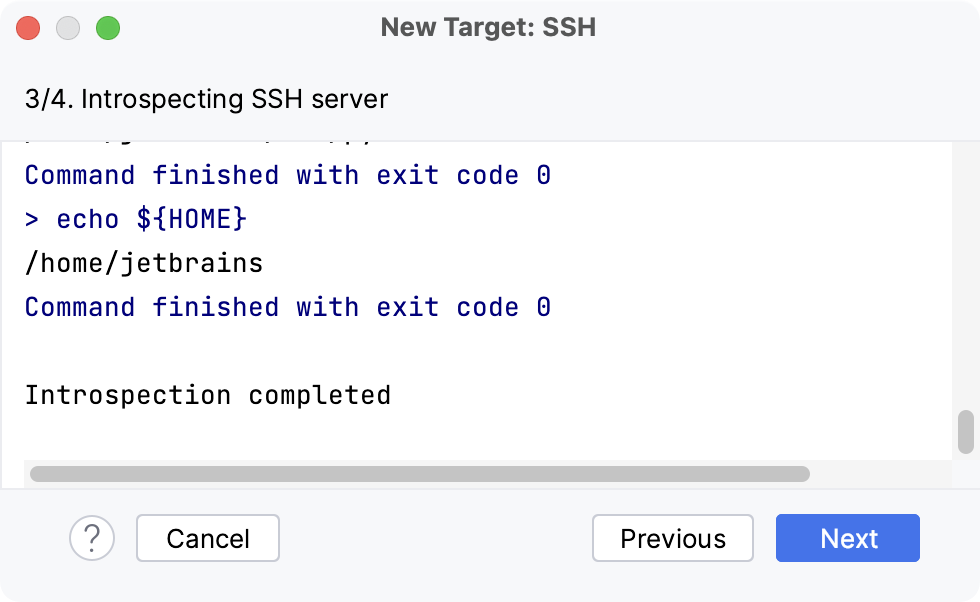This screenshot has width=980, height=602.
Task: Cancel the SSH target setup
Action: pyautogui.click(x=207, y=538)
